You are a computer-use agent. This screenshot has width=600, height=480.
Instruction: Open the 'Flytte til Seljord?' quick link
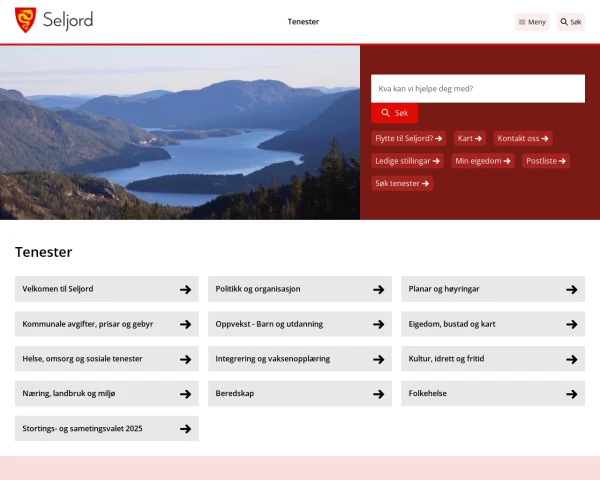(408, 138)
